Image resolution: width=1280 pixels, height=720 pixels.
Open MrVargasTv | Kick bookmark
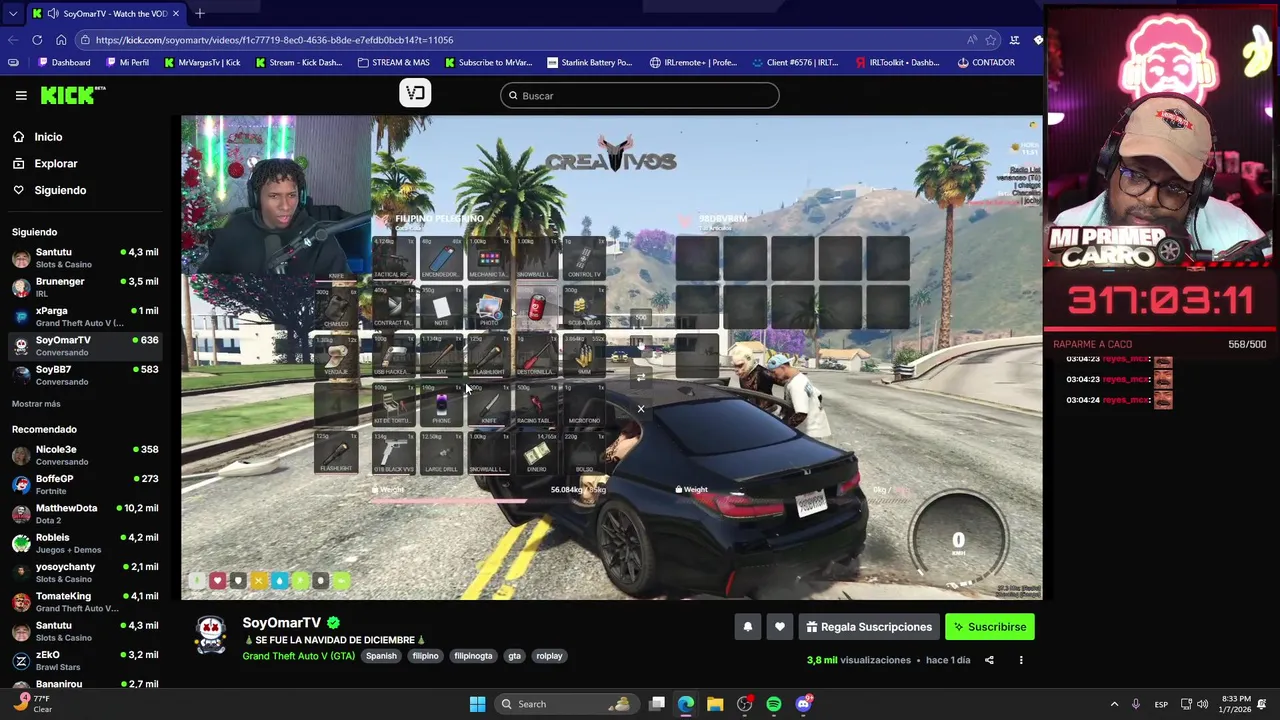[x=201, y=62]
